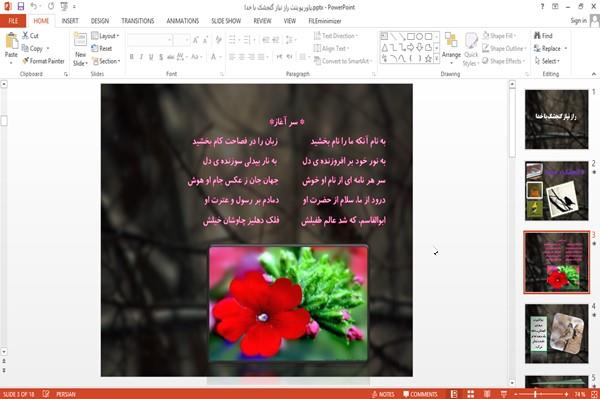Clear all formatting icon
Image resolution: width=600 pixels, height=399 pixels.
(218, 39)
